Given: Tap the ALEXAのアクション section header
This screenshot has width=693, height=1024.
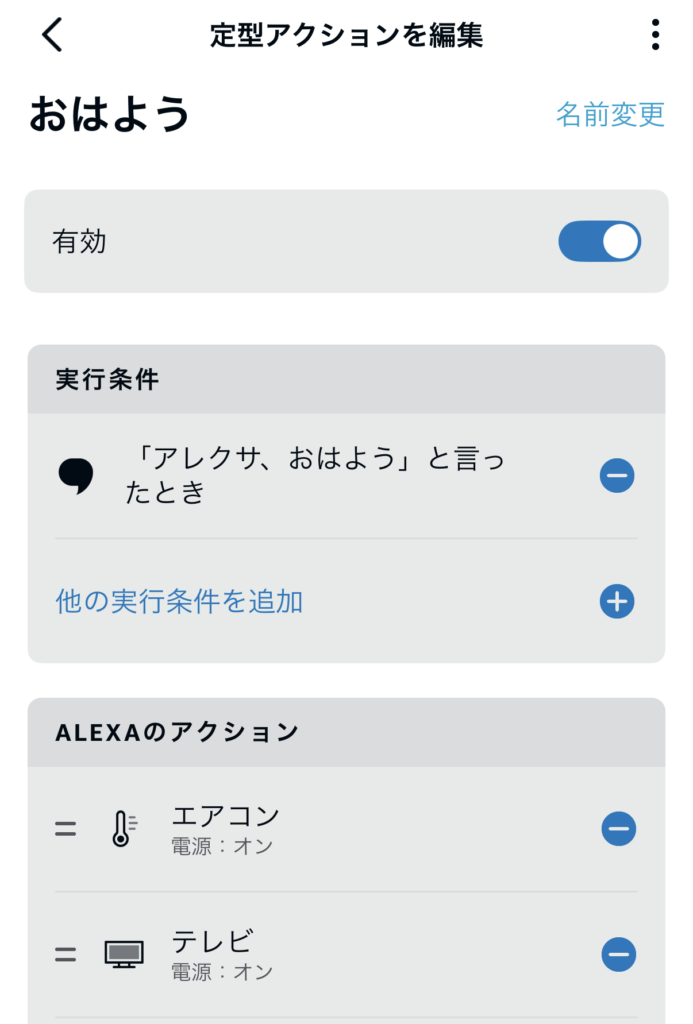Looking at the screenshot, I should click(x=176, y=732).
